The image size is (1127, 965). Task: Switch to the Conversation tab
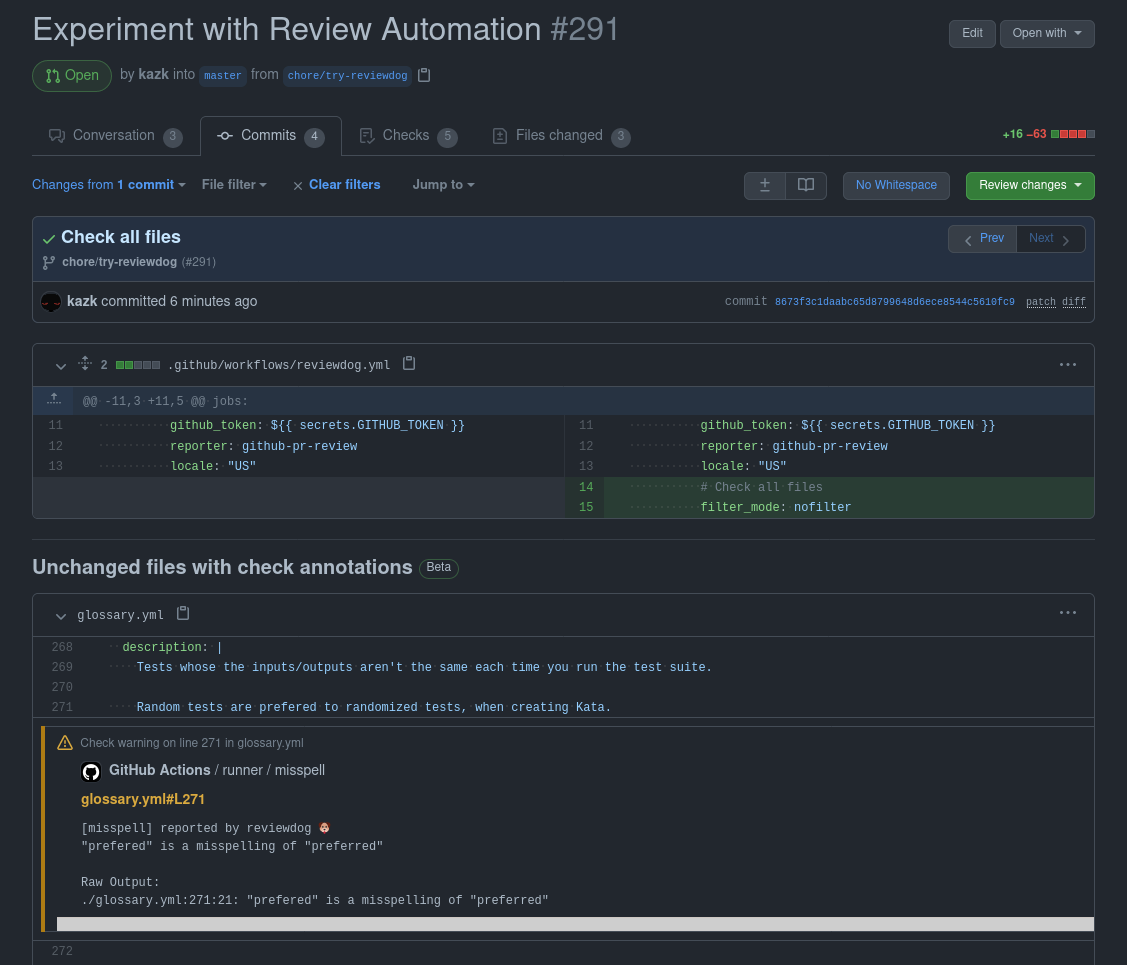pyautogui.click(x=115, y=136)
